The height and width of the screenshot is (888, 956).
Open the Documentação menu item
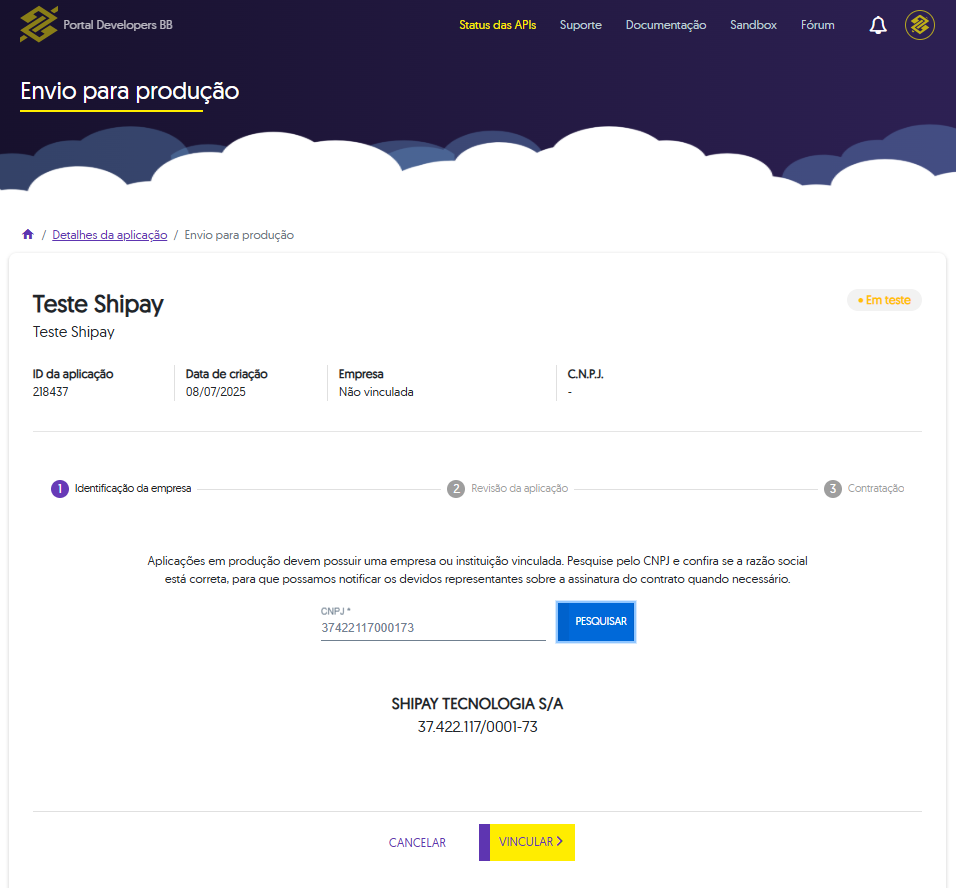666,25
